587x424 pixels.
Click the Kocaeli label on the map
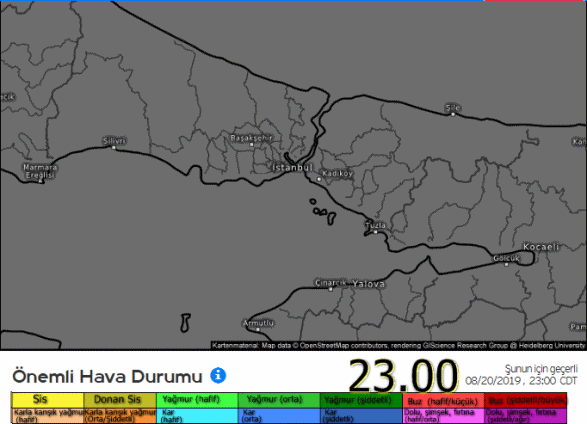click(x=541, y=247)
